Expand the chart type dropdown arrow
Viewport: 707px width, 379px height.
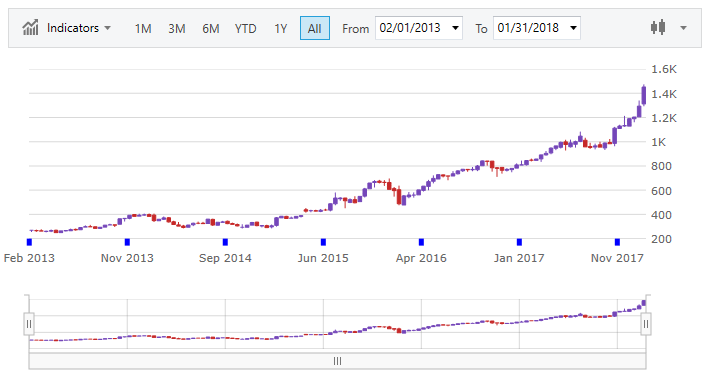(684, 28)
